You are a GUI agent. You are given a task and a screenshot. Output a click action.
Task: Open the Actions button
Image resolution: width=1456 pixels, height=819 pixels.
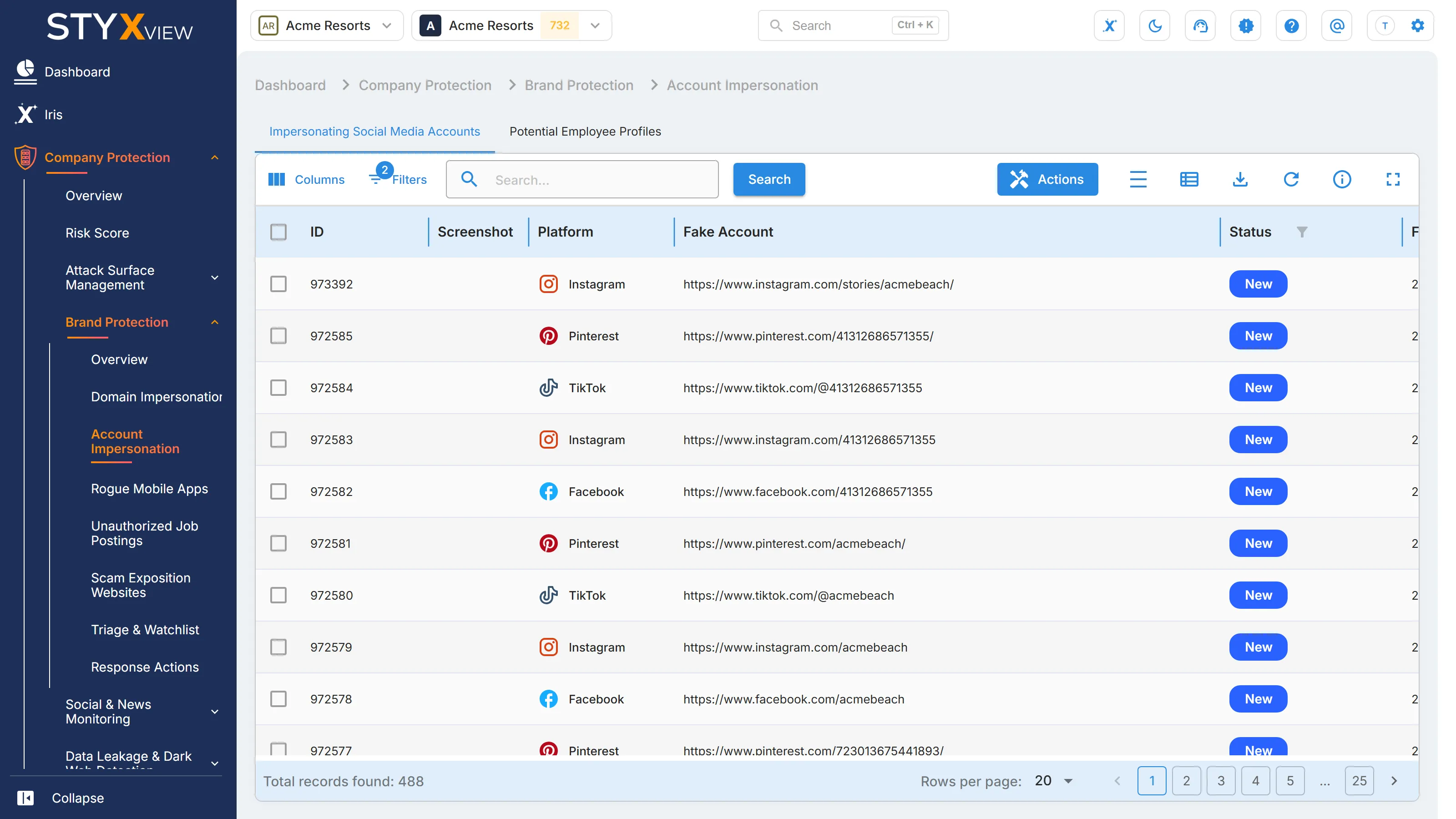coord(1047,179)
